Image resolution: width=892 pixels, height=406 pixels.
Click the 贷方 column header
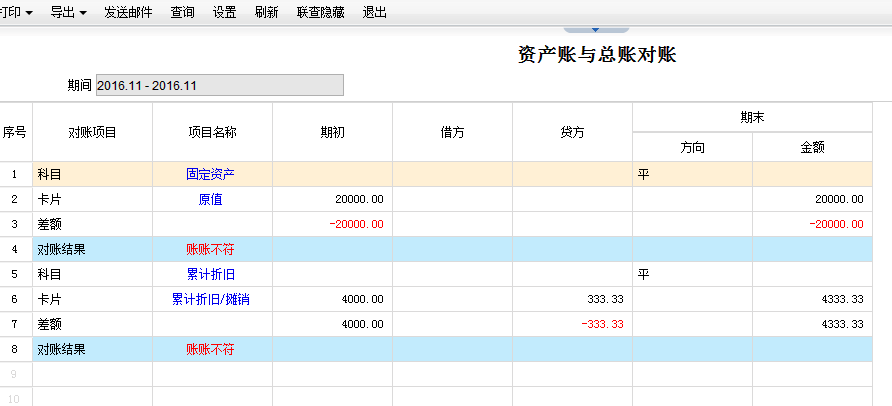572,132
